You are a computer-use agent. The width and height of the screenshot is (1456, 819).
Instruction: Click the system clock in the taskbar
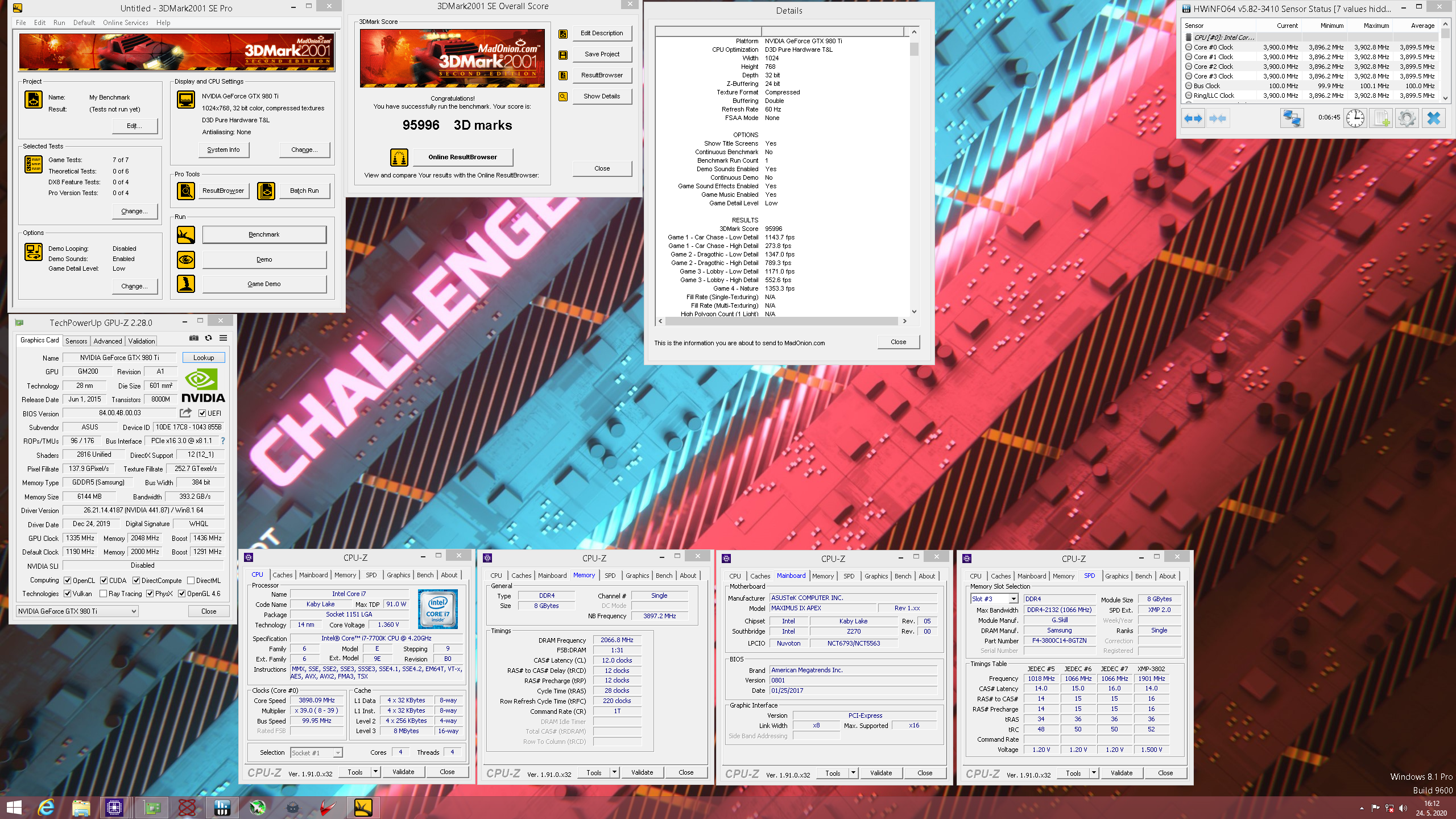coord(1432,808)
